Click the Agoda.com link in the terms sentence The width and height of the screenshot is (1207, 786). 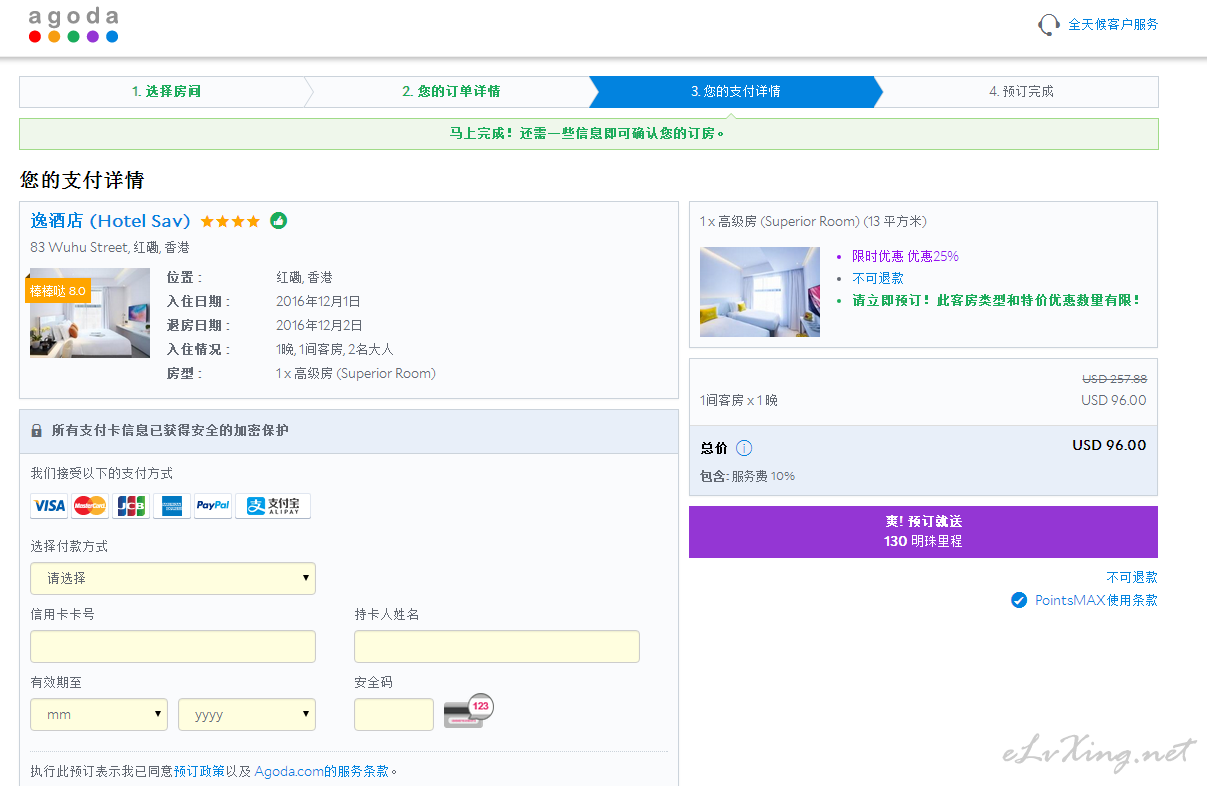289,771
